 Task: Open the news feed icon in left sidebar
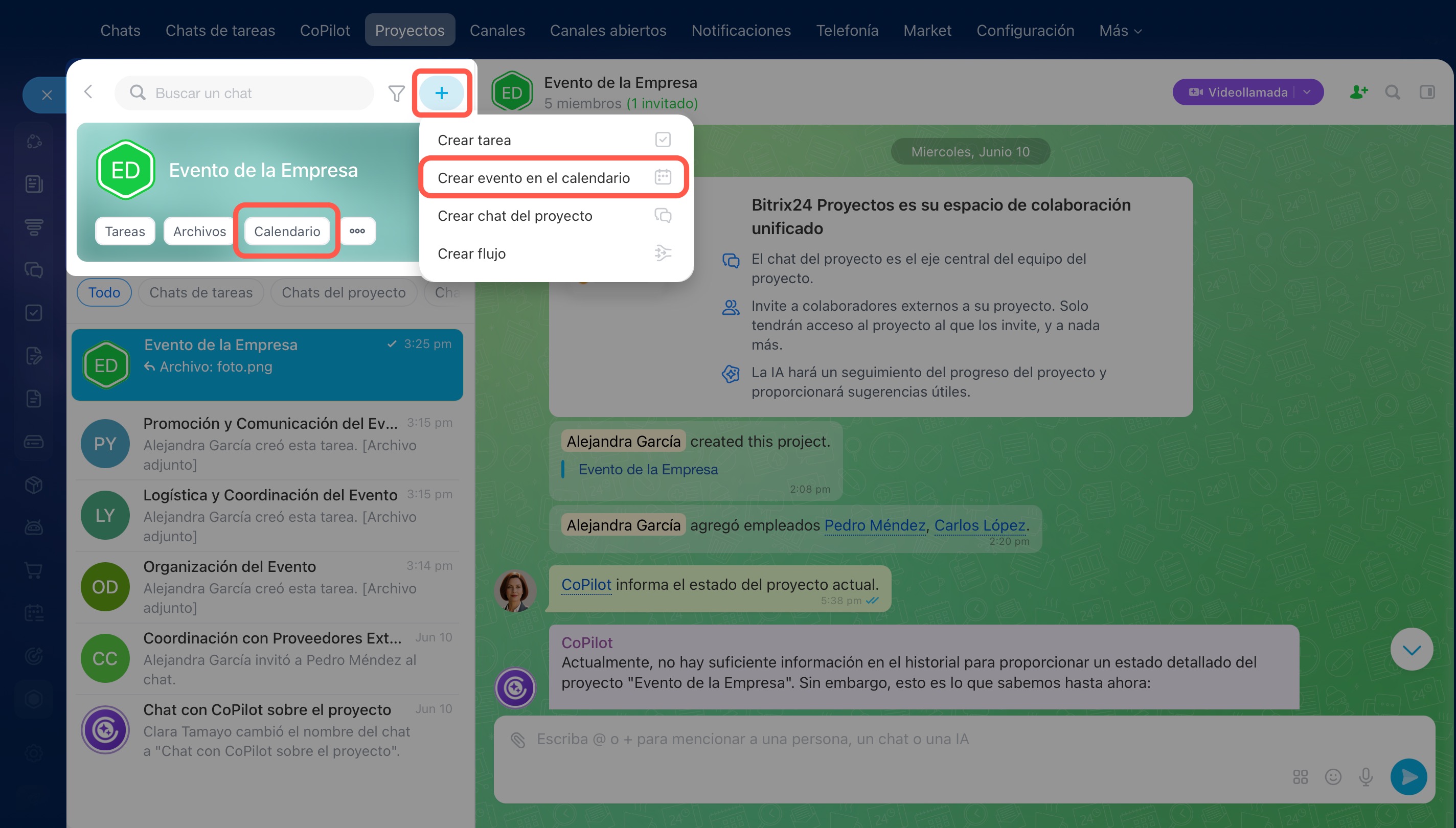coord(34,183)
